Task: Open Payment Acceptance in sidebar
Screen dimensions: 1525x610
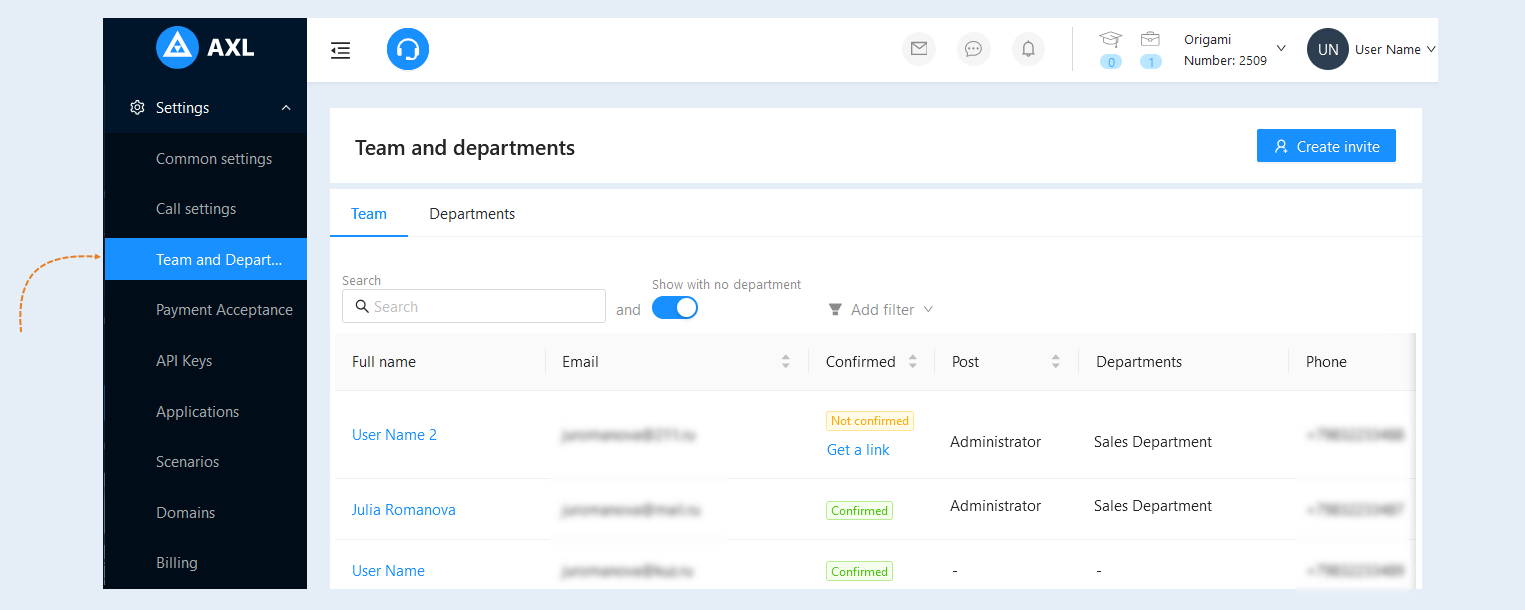Action: coord(224,310)
